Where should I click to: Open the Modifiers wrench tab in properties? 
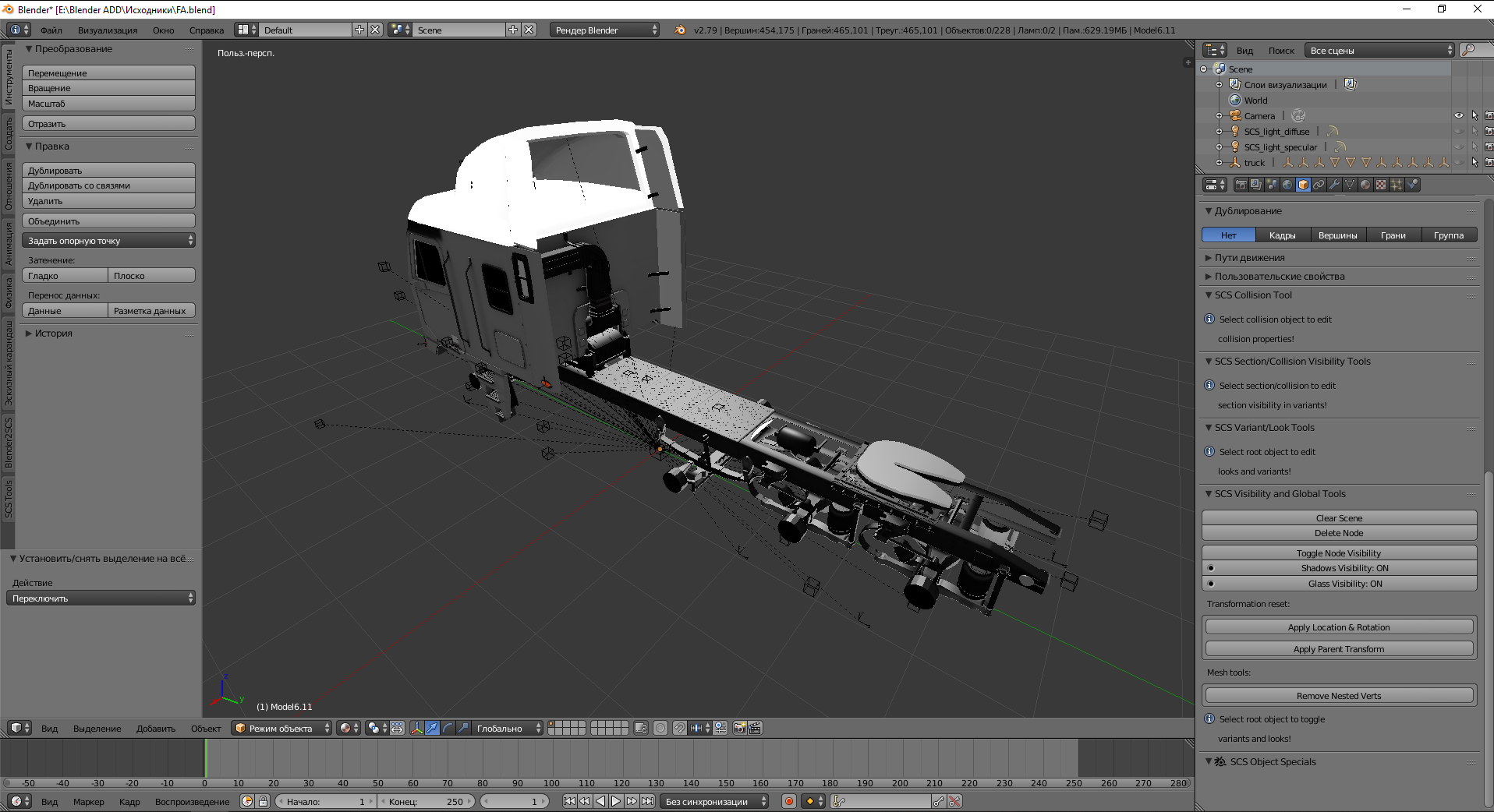click(x=1334, y=185)
